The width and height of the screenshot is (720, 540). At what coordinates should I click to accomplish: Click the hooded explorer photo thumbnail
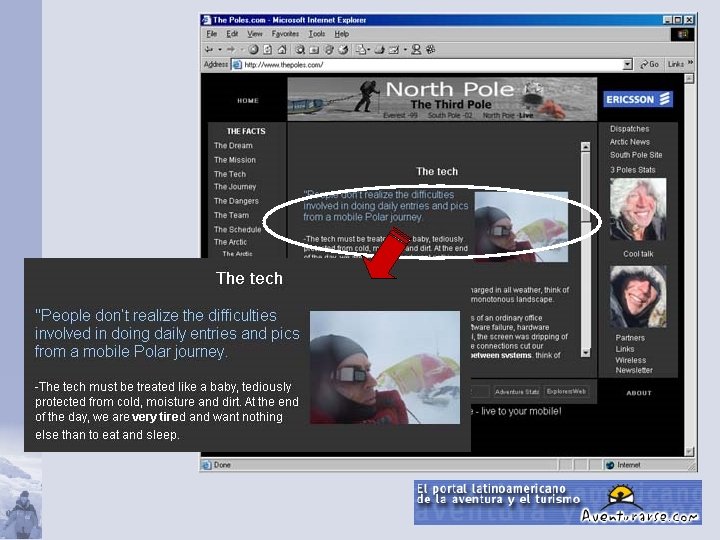[638, 297]
